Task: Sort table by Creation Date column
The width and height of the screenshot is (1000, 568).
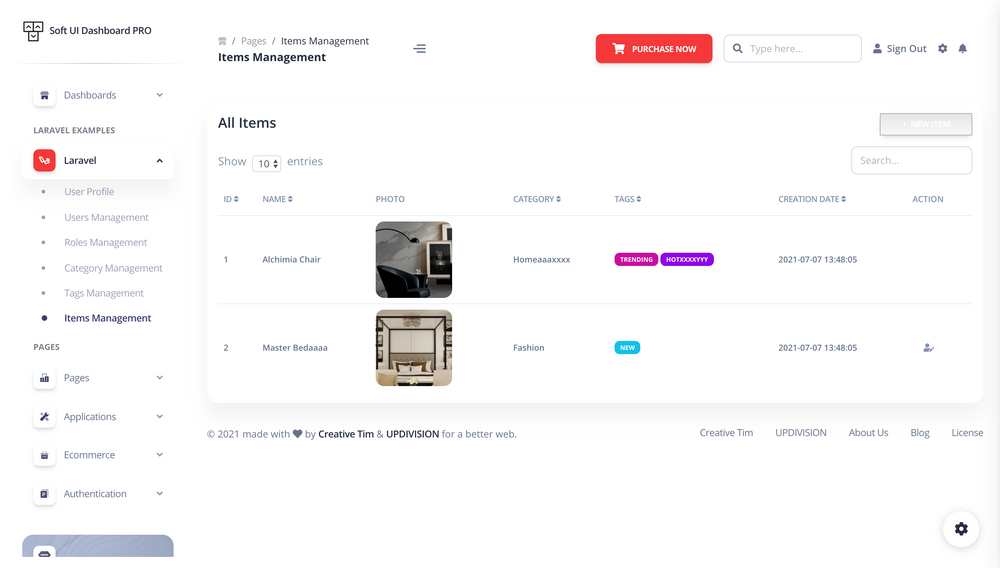Action: [x=812, y=199]
